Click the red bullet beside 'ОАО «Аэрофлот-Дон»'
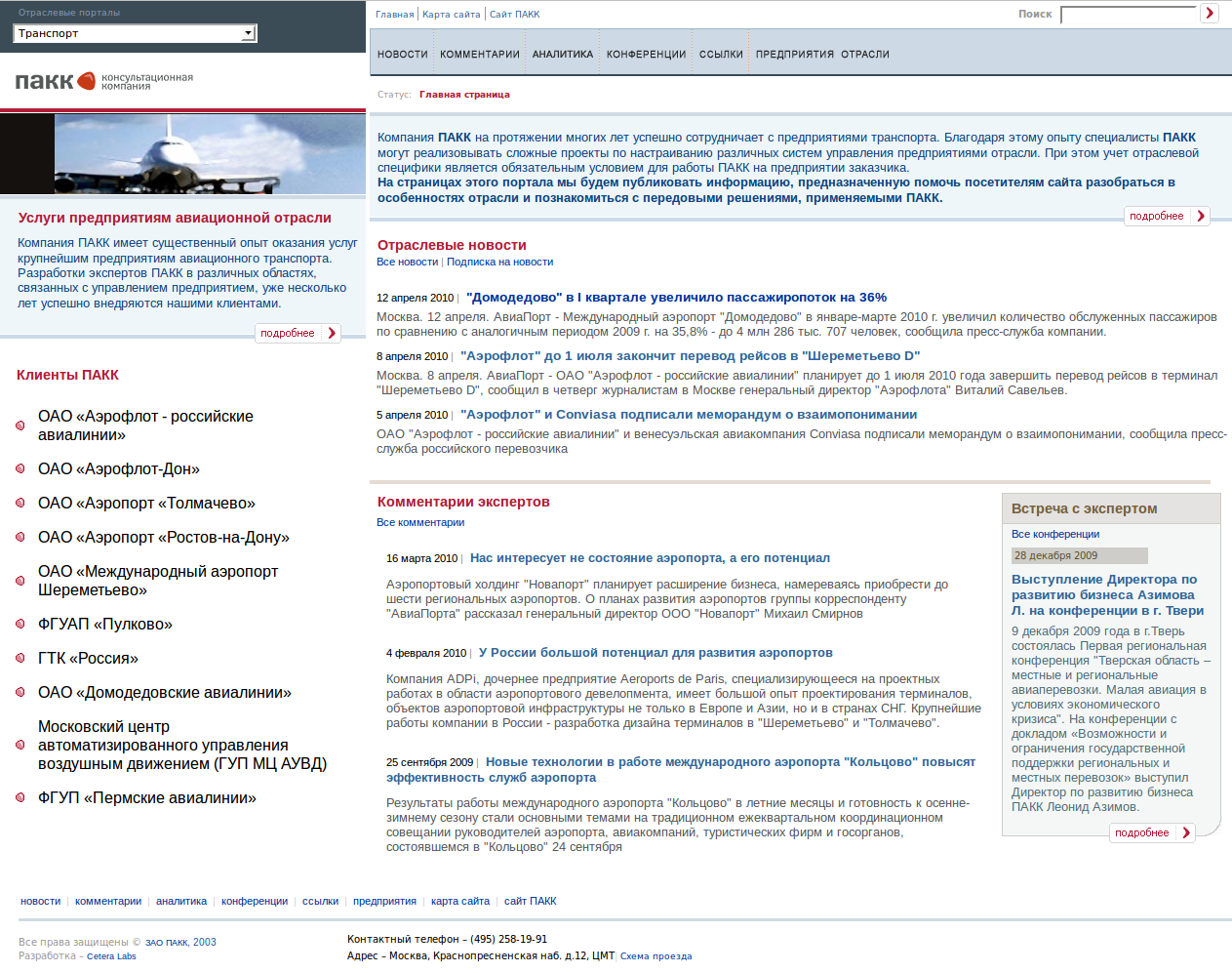 pos(21,469)
